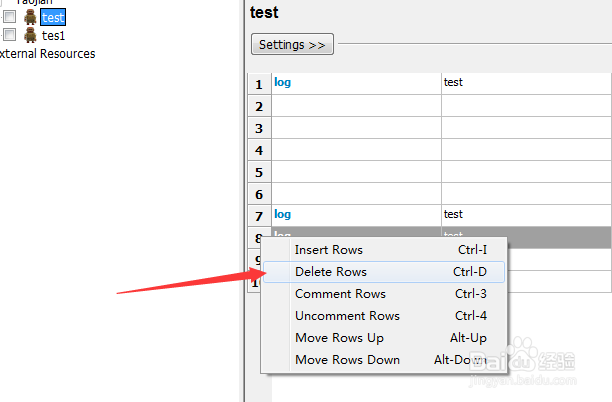Choose Delete Rows from context menu
The image size is (612, 402).
[330, 272]
